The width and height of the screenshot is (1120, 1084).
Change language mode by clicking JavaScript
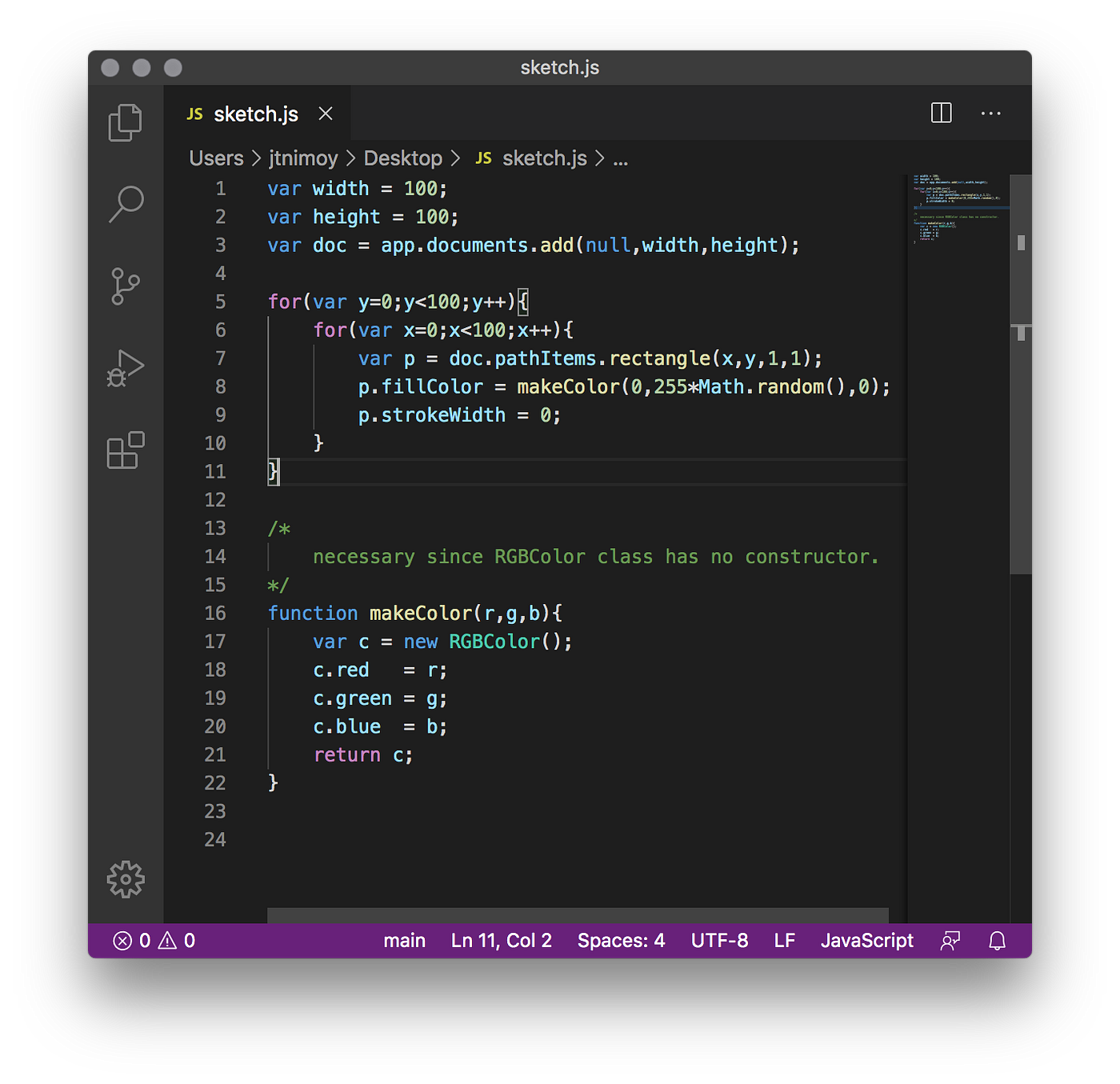click(x=867, y=940)
